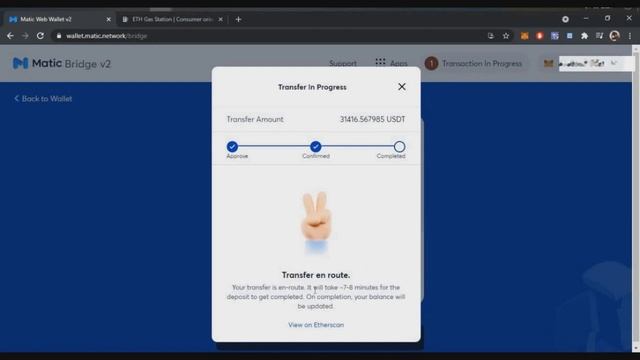Click the install/share icon in address bar

click(491, 36)
